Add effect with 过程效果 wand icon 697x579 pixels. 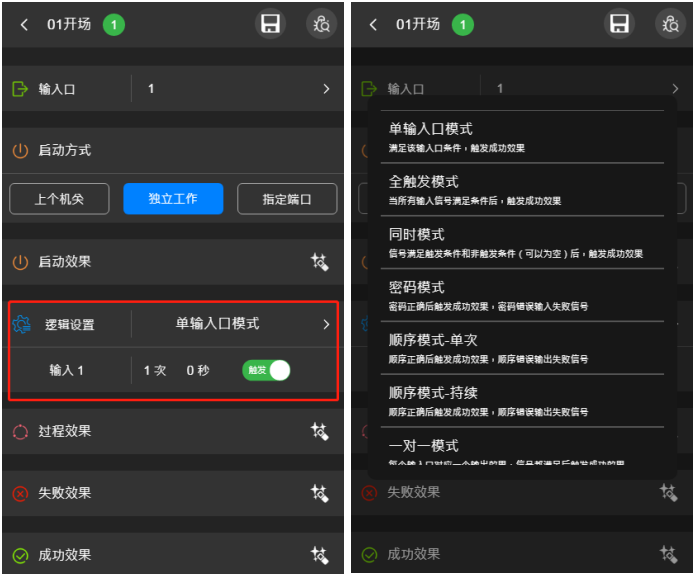[x=319, y=431]
